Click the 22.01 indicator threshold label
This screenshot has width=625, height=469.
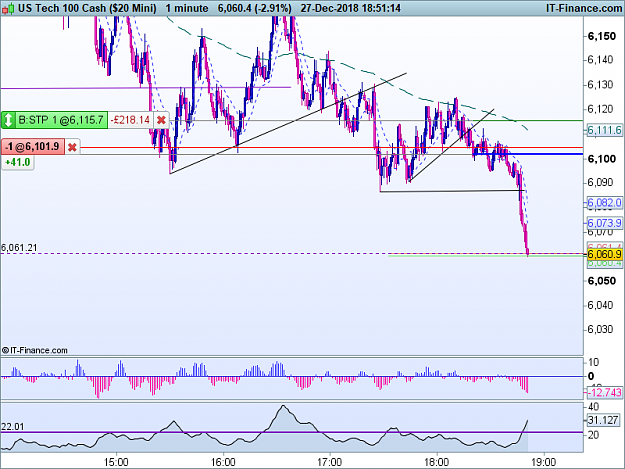[12, 427]
